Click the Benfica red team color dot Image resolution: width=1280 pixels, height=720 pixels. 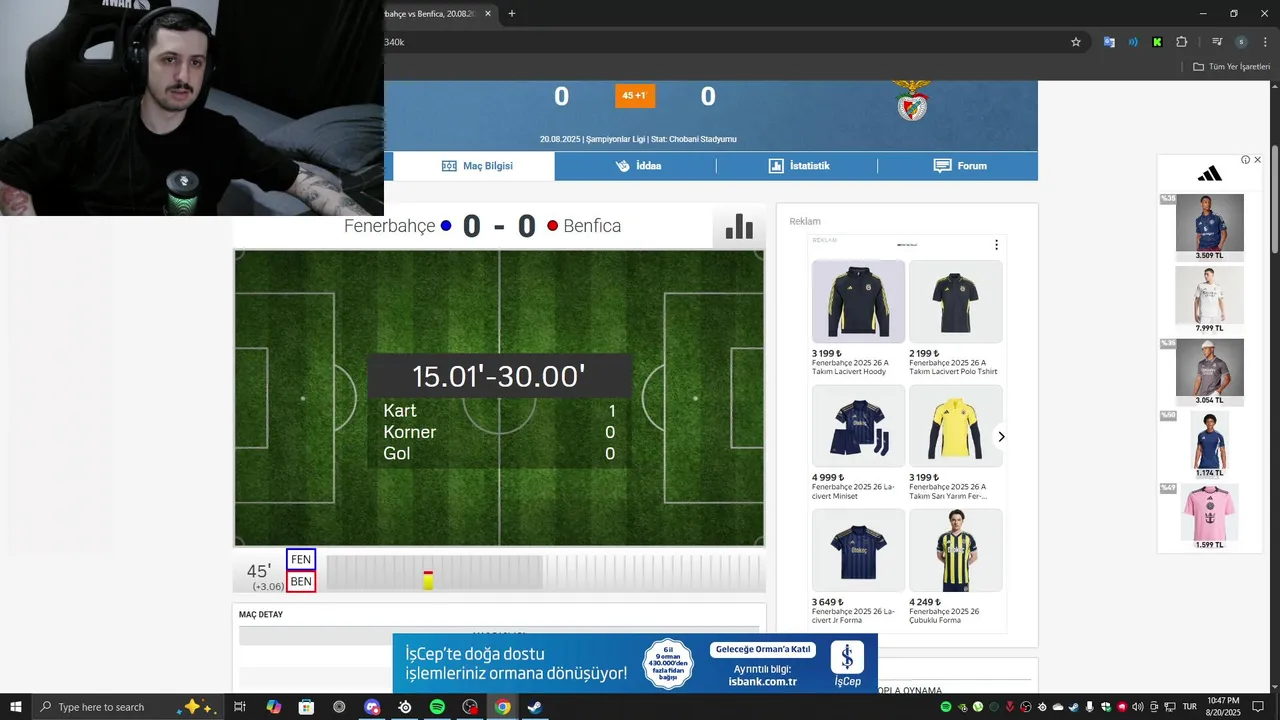552,226
